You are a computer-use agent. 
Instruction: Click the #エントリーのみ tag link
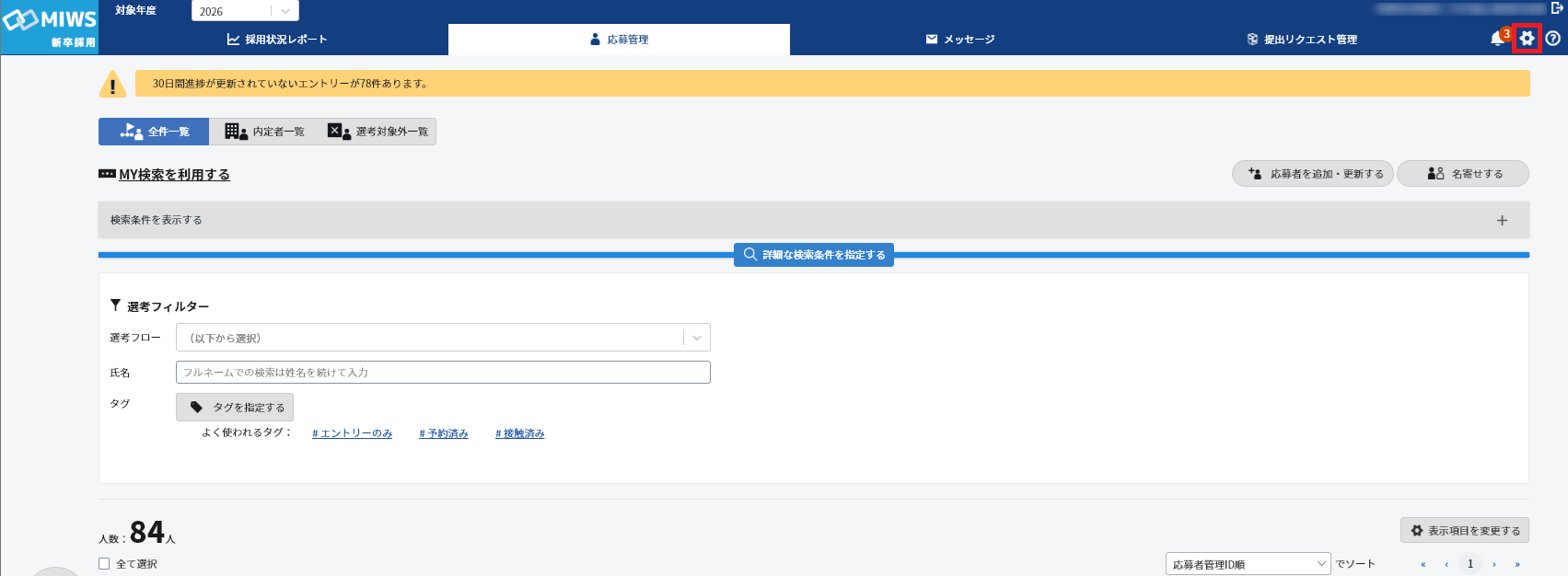(x=352, y=433)
